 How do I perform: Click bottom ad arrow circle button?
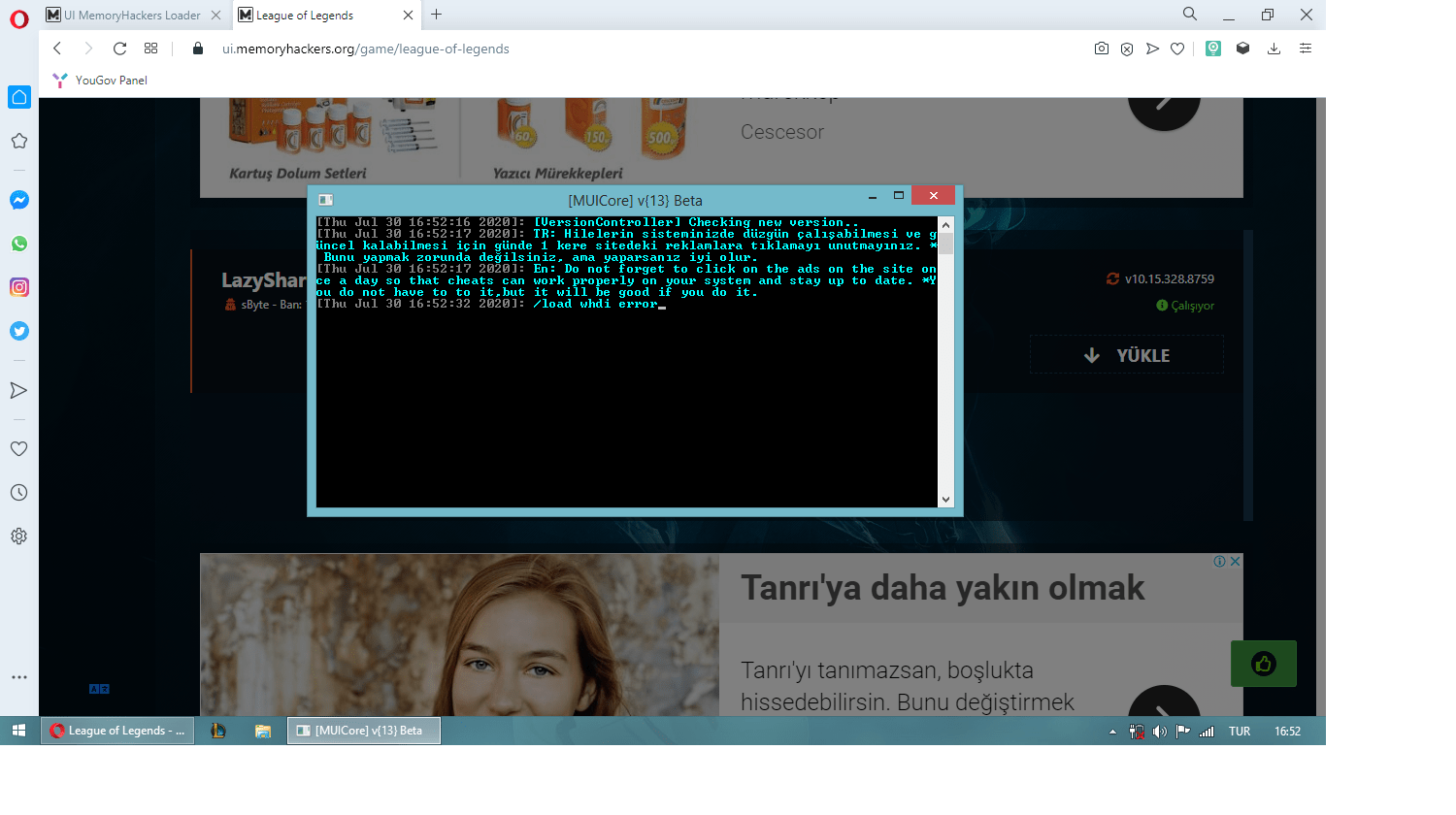(1164, 701)
